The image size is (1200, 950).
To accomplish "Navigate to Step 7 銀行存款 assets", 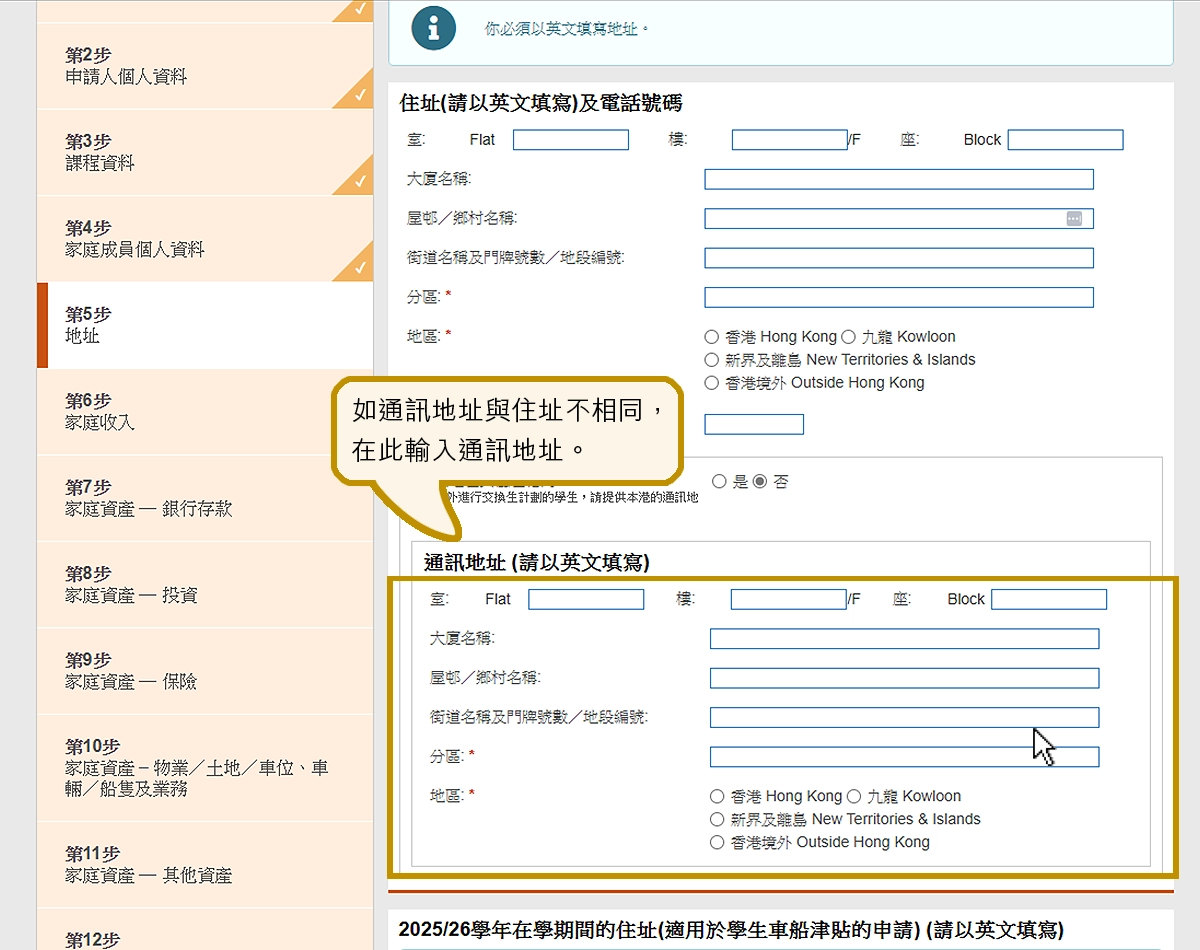I will click(204, 498).
